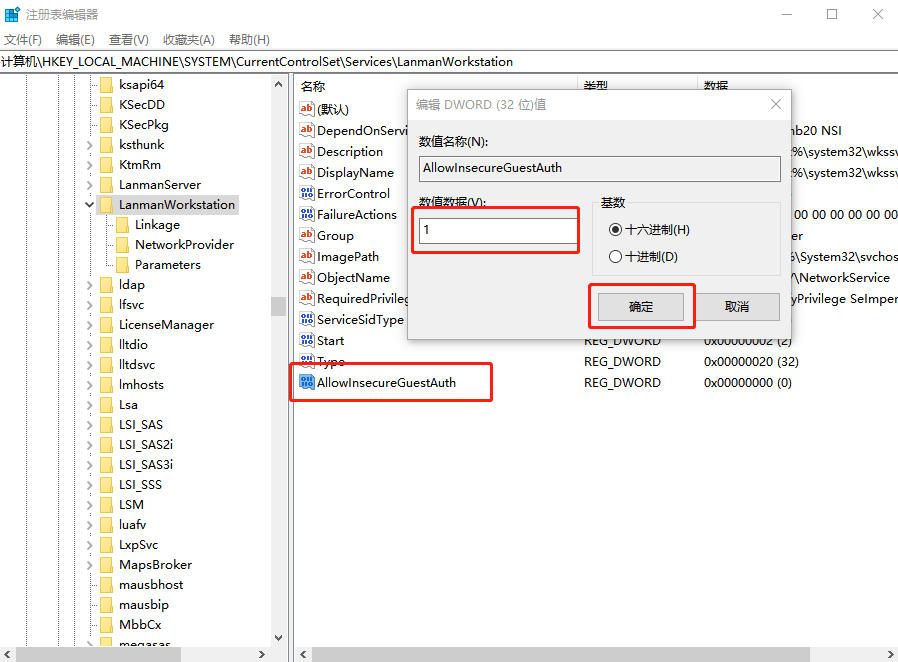
Task: Collapse the LanmanWorkstation tree node
Action: click(x=89, y=204)
